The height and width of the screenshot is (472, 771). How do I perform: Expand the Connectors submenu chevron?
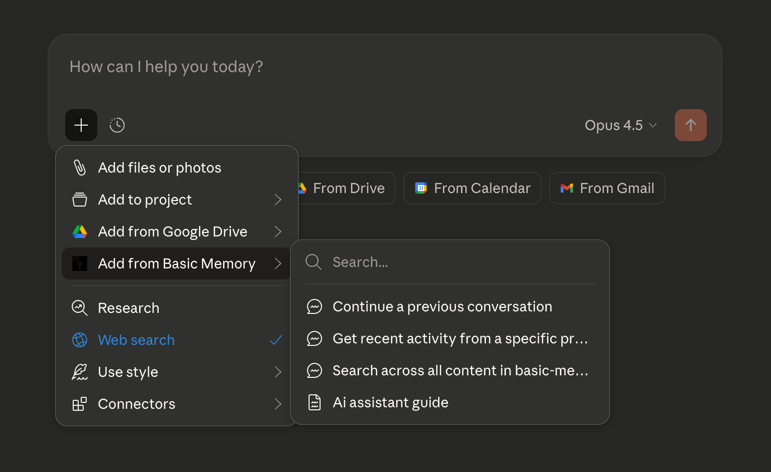278,404
